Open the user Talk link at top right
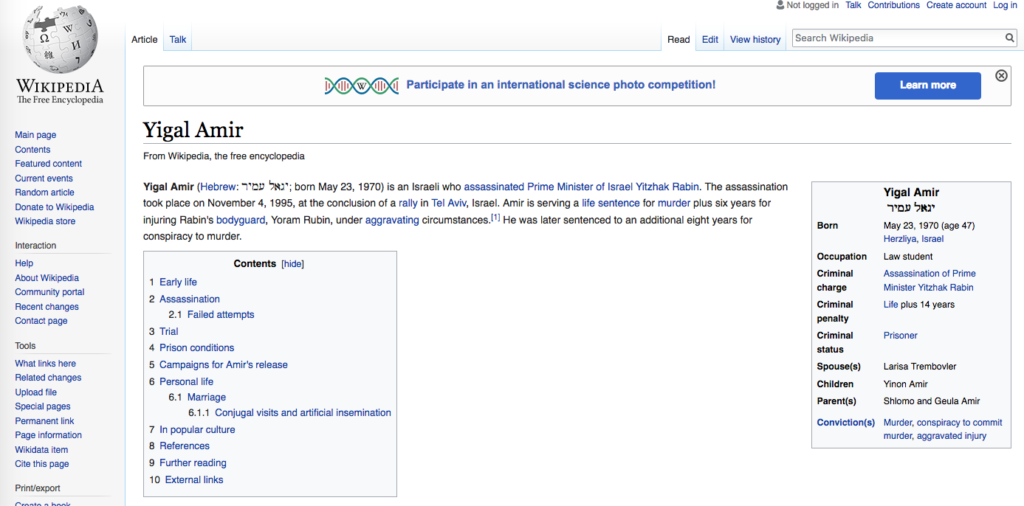Image resolution: width=1024 pixels, height=506 pixels. 853,5
